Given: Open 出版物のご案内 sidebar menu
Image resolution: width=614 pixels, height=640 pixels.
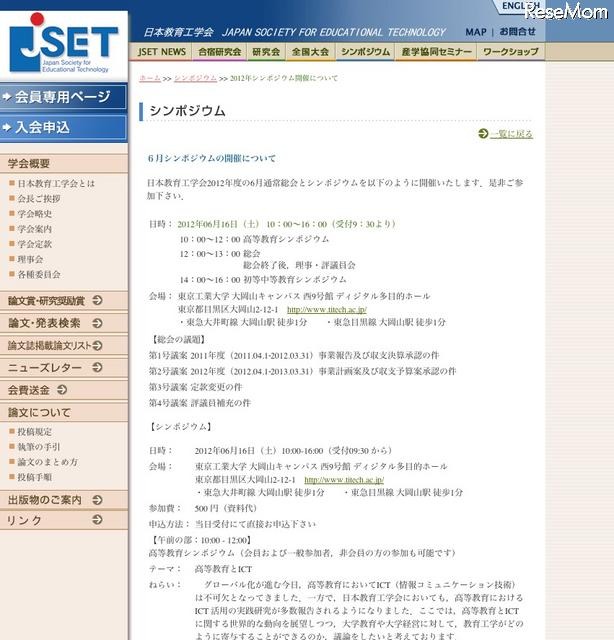Looking at the screenshot, I should point(64,500).
